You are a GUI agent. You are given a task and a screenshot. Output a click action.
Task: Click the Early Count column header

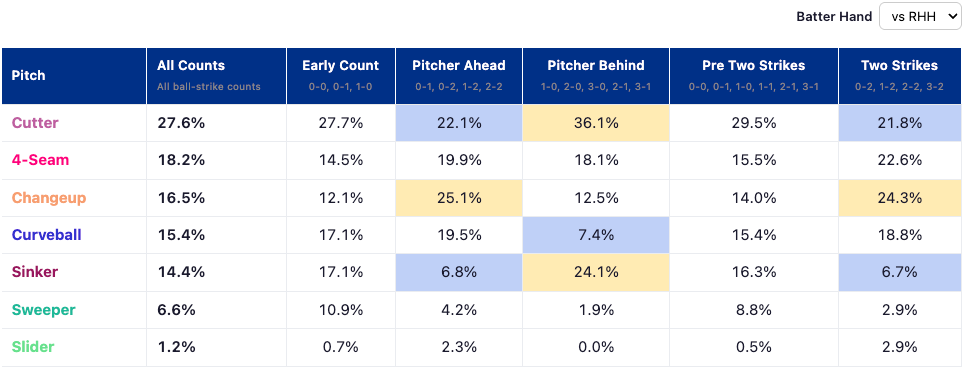tap(341, 76)
